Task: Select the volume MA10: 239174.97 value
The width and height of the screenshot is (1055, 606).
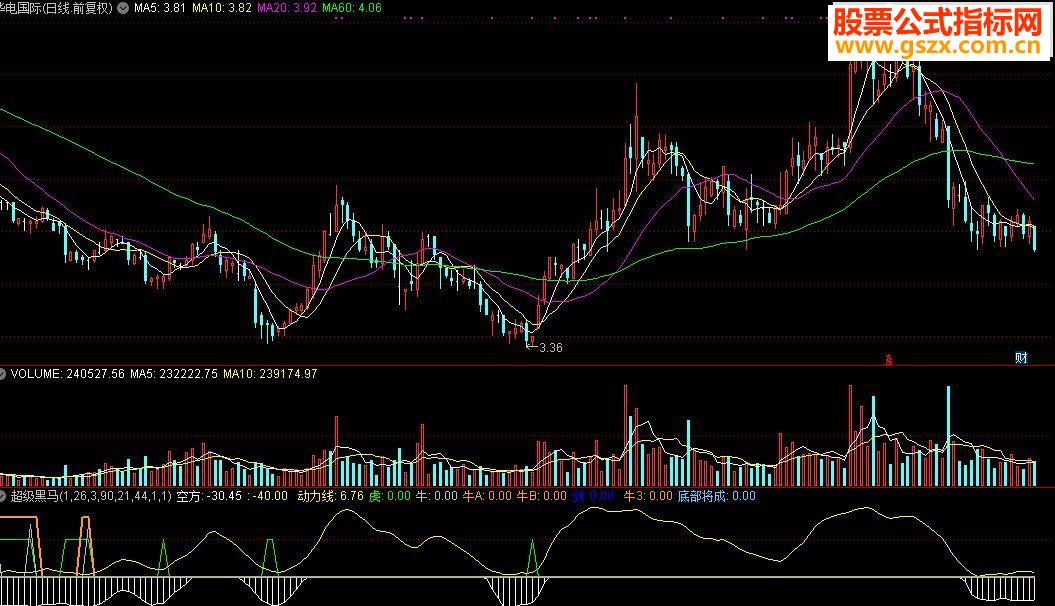Action: [270, 374]
